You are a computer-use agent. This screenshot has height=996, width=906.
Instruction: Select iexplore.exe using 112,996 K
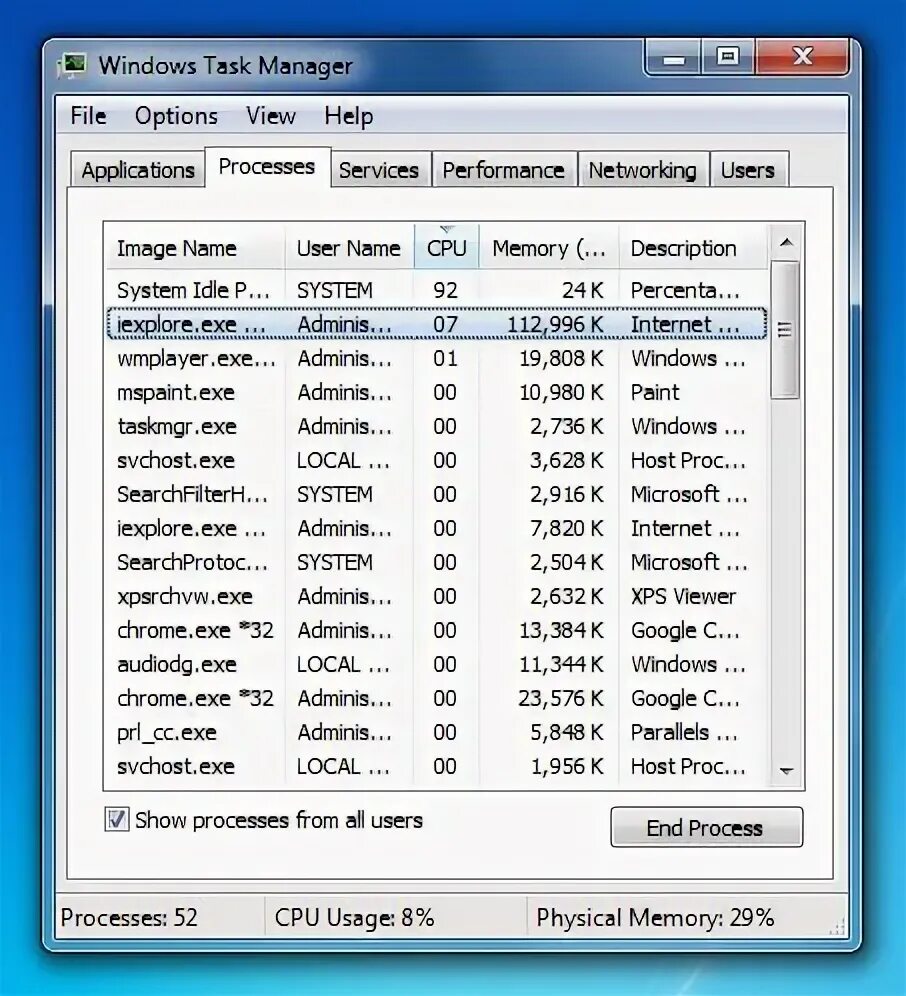(436, 324)
